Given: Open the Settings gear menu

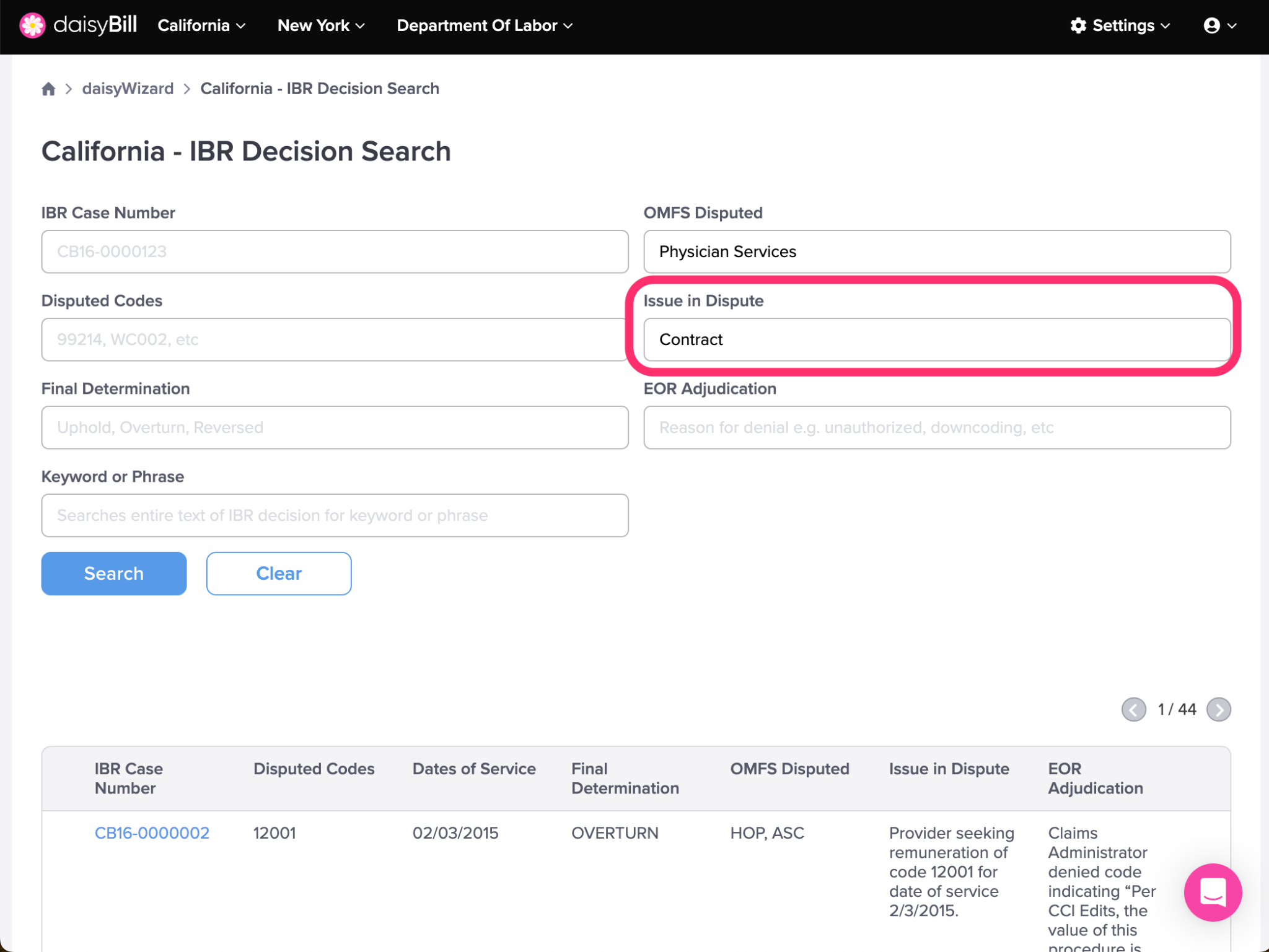Looking at the screenshot, I should [x=1120, y=25].
